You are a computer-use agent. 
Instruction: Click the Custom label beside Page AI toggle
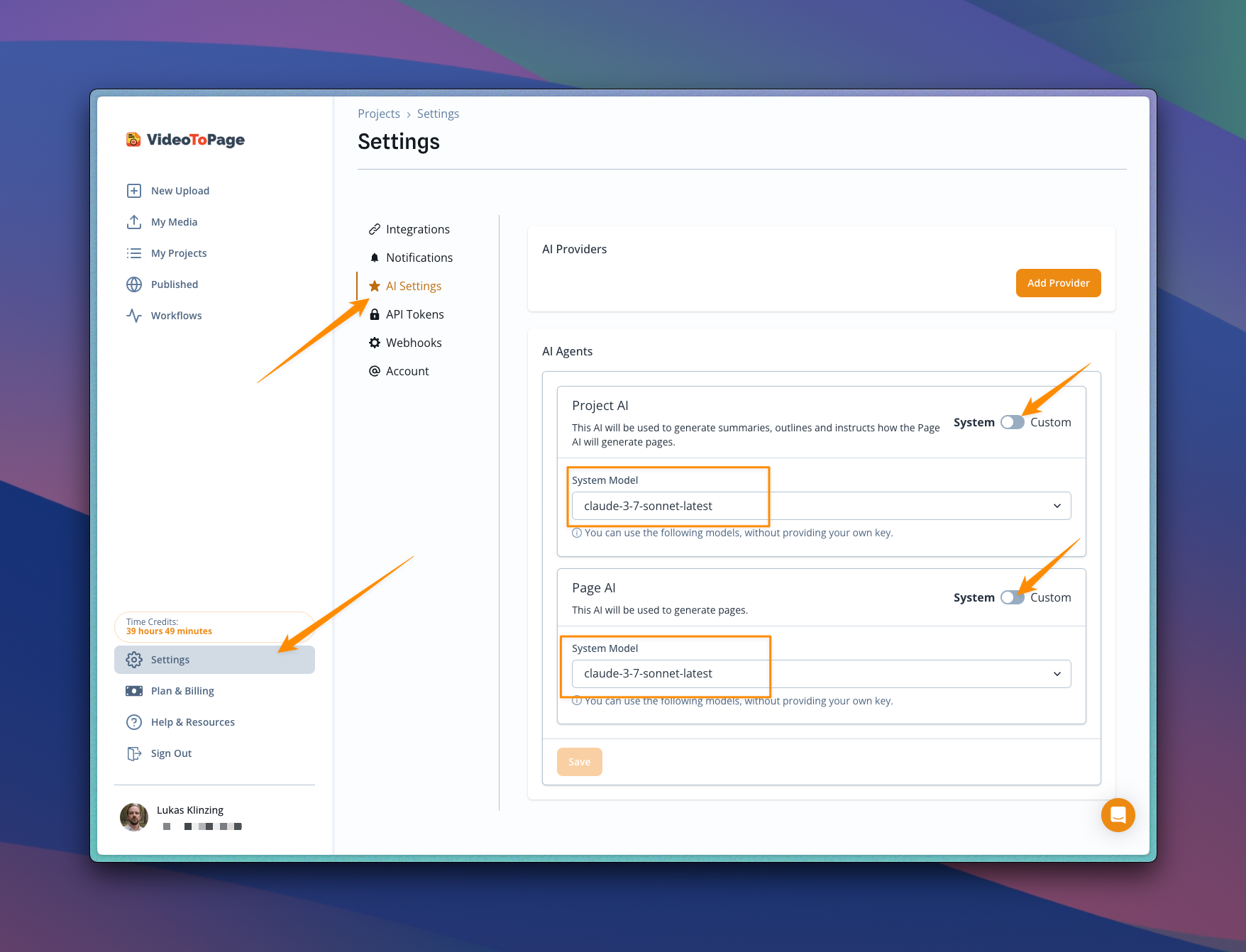click(x=1051, y=597)
